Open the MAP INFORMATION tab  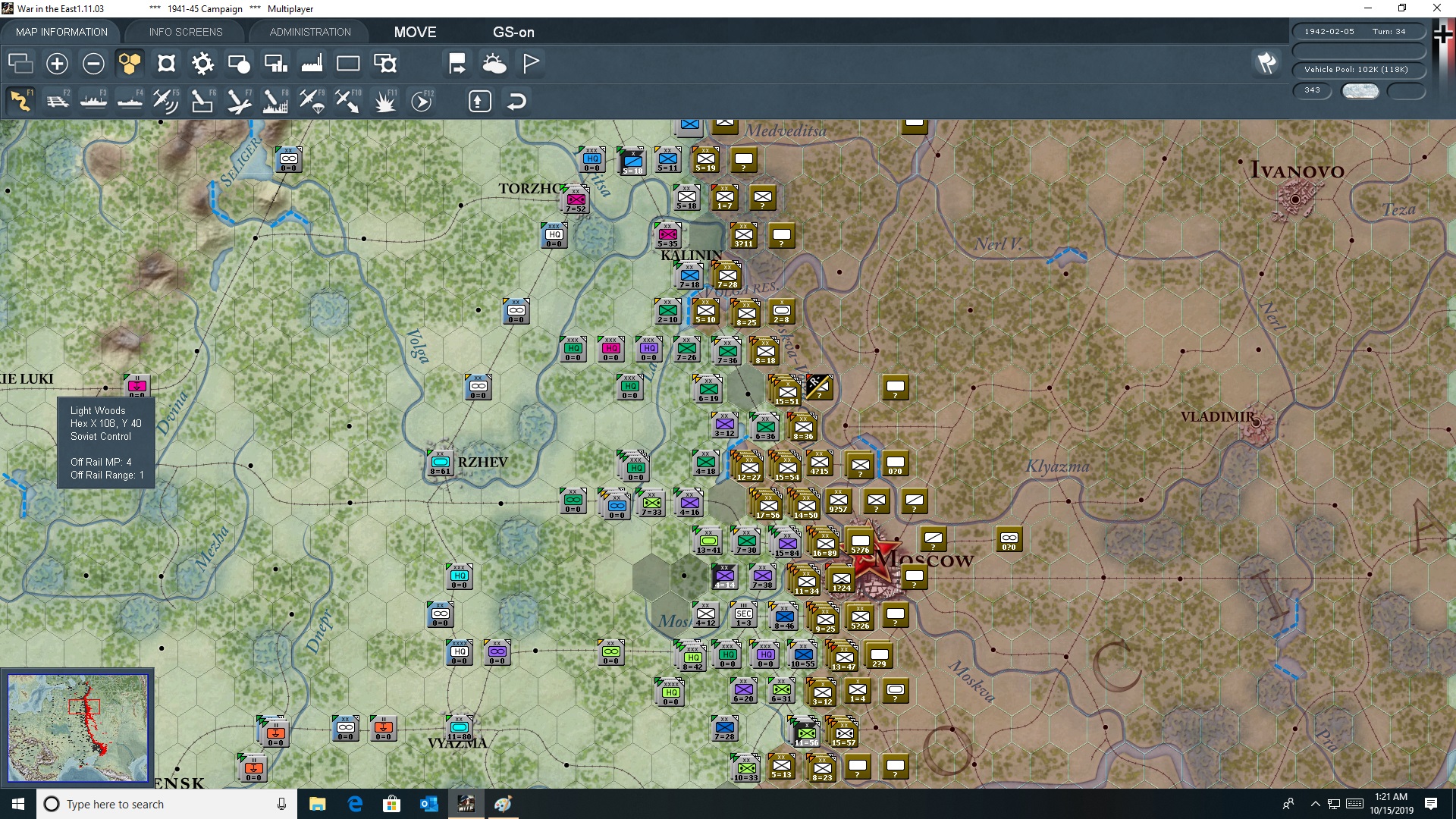61,32
